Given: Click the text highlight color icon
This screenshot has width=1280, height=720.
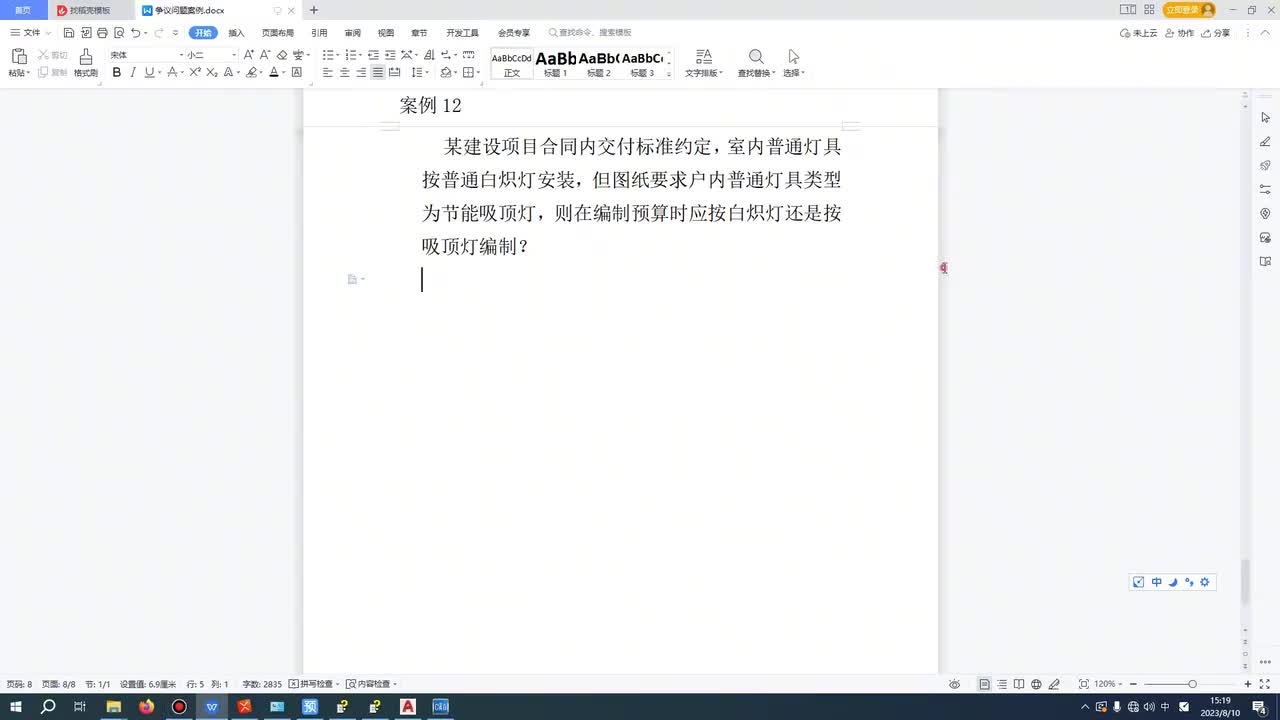Looking at the screenshot, I should point(252,72).
